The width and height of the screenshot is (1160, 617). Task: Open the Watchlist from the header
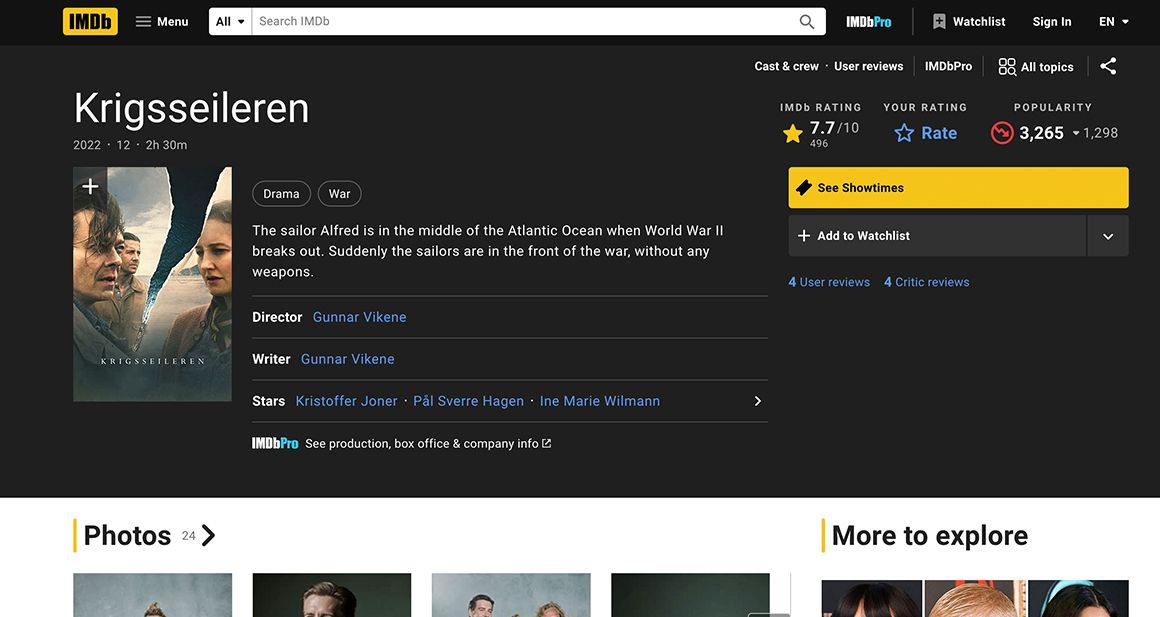(x=968, y=21)
